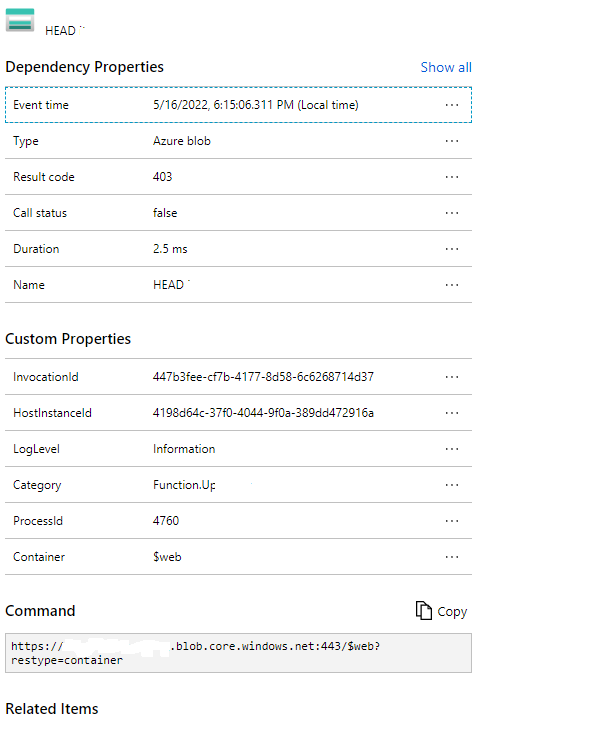Select the InvocationId GUID value
Screen dimensions: 611x729
[x=263, y=377]
